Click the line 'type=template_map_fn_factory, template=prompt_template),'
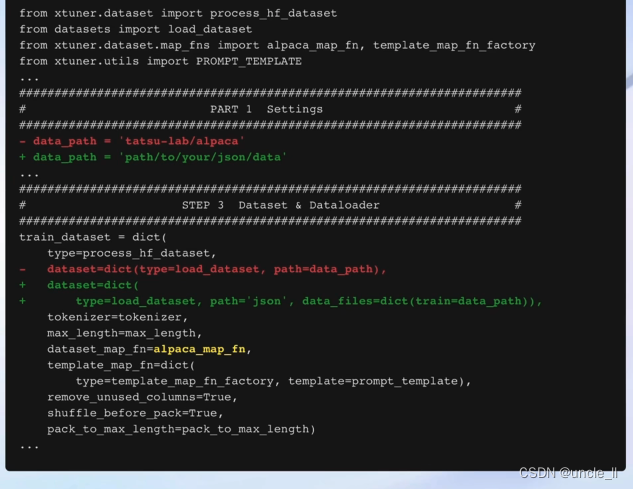Viewport: 633px width, 489px height. (273, 381)
